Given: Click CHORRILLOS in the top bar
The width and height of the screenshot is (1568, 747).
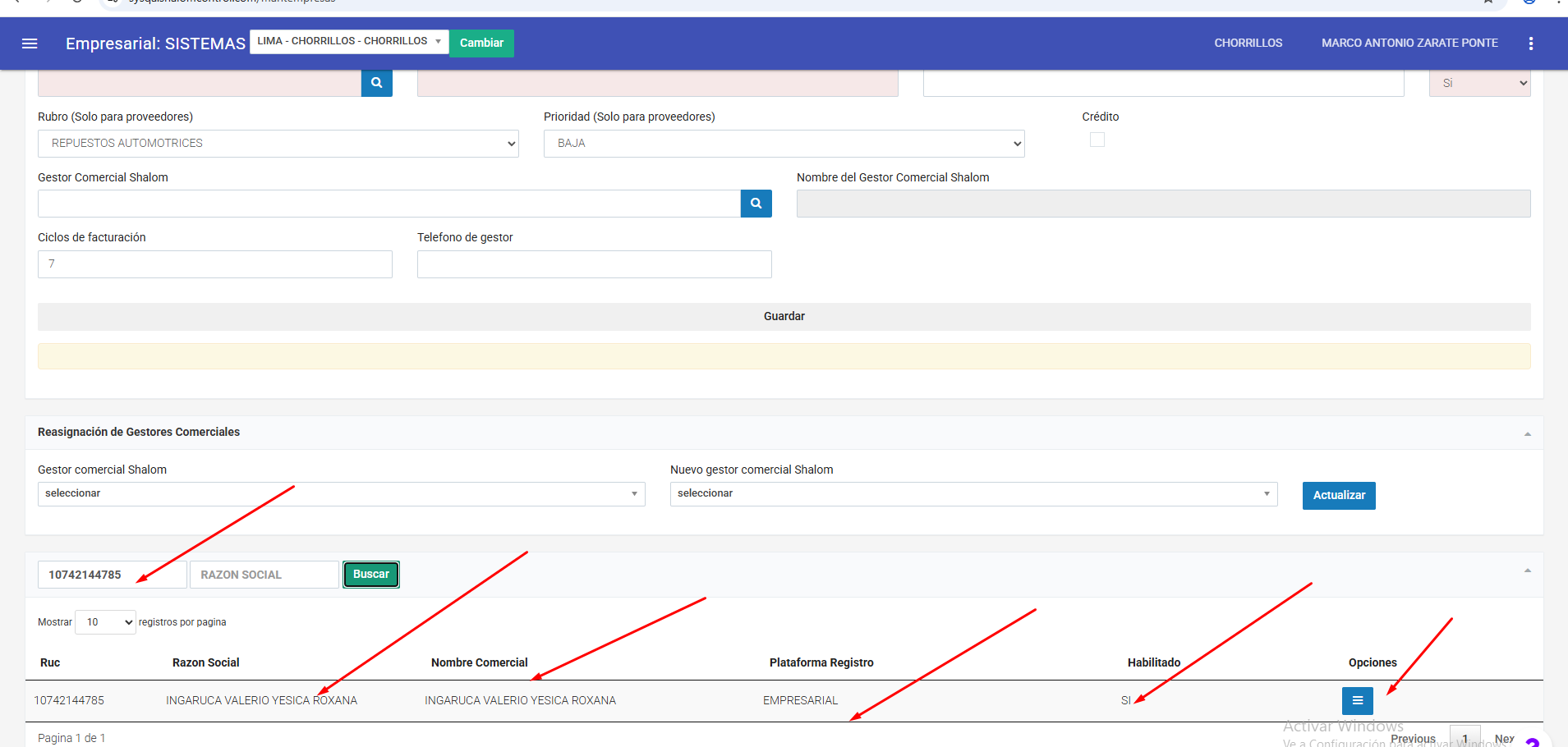Looking at the screenshot, I should pyautogui.click(x=1248, y=44).
